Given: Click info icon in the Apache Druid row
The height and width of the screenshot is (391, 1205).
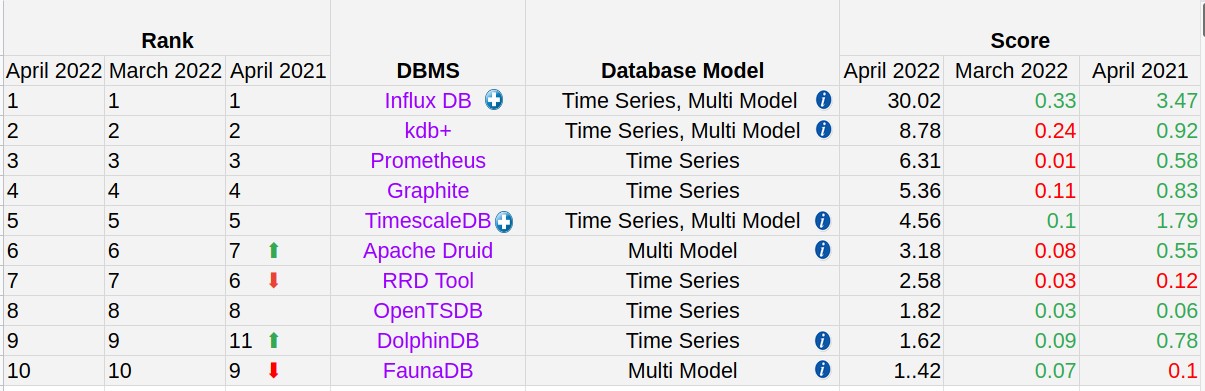Looking at the screenshot, I should point(823,250).
